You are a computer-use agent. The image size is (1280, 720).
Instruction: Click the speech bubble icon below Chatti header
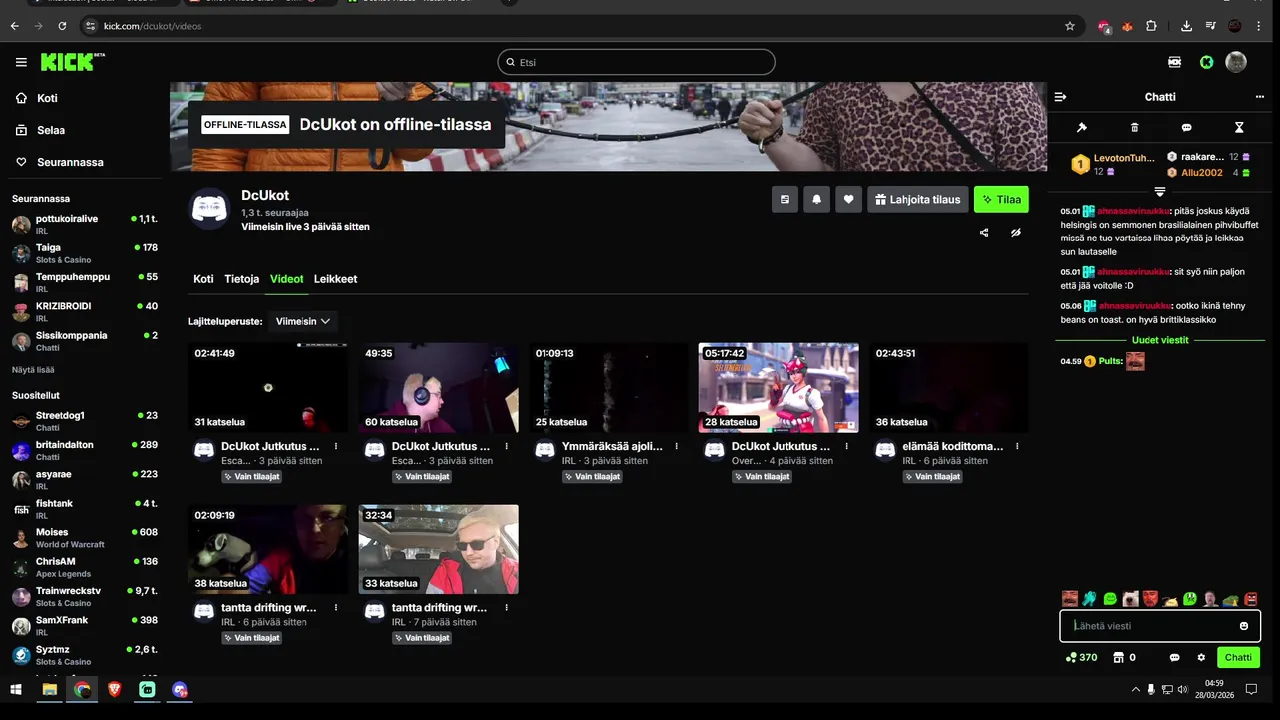click(1186, 128)
